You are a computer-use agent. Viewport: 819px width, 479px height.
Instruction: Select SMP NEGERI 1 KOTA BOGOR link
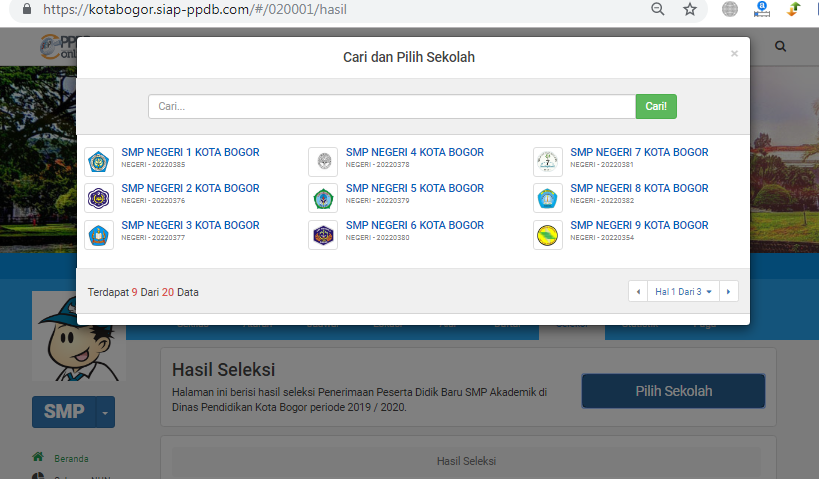tap(190, 152)
